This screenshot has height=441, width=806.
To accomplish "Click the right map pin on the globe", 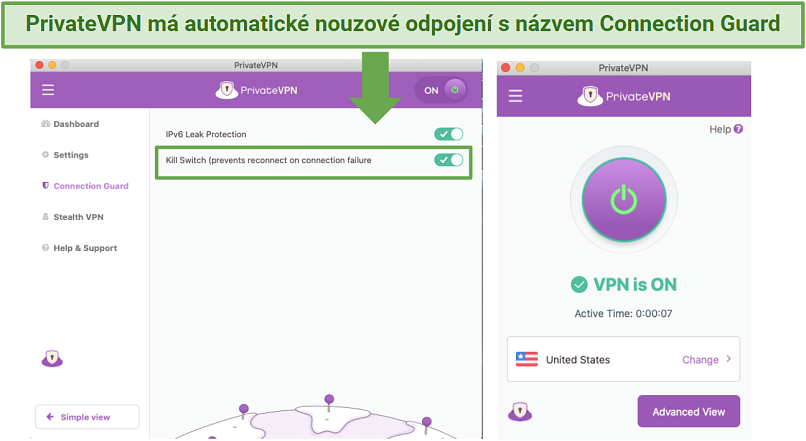I will [x=427, y=425].
